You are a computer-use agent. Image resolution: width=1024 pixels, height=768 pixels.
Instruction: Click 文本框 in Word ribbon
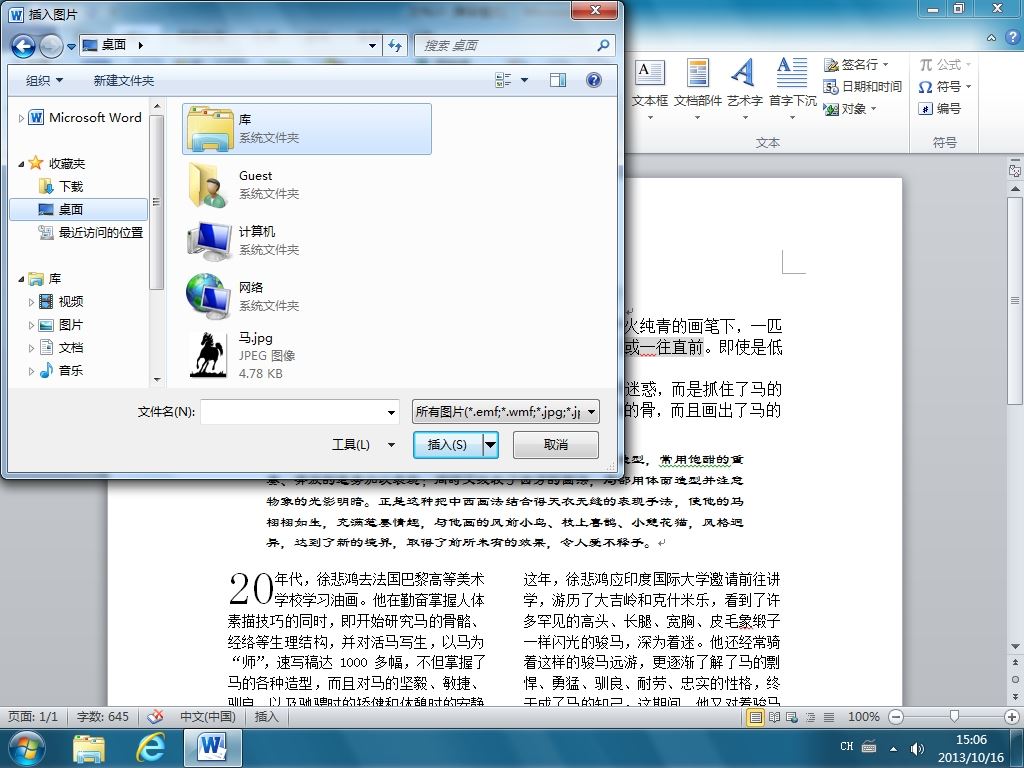[650, 89]
